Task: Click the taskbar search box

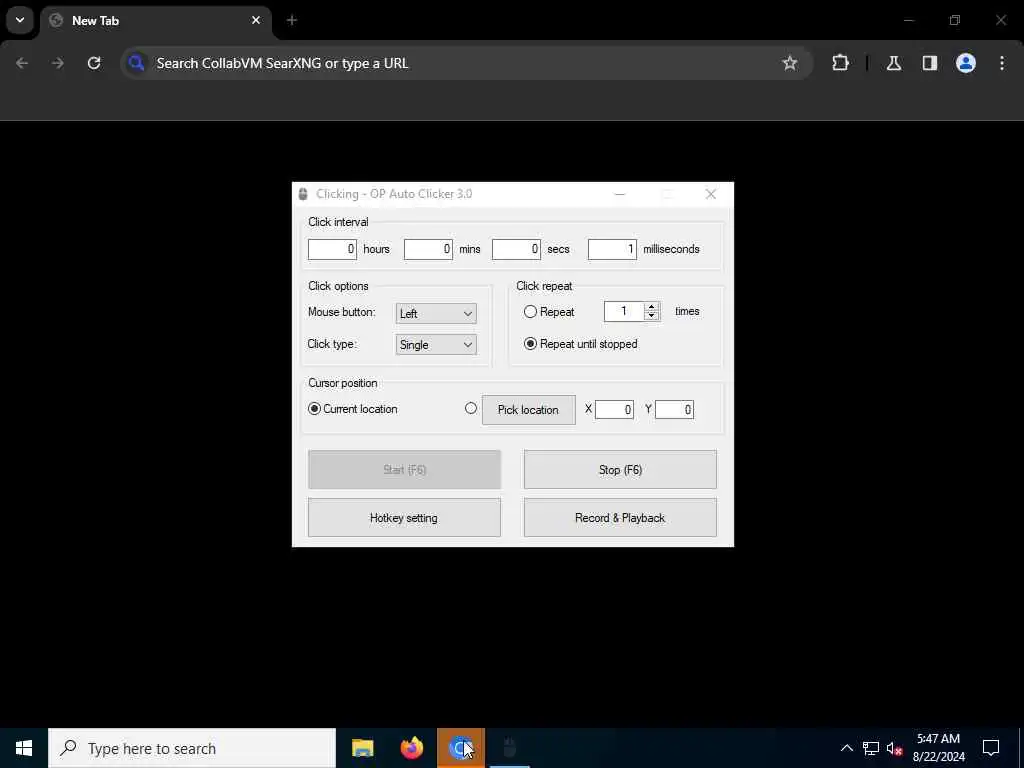Action: 192,748
